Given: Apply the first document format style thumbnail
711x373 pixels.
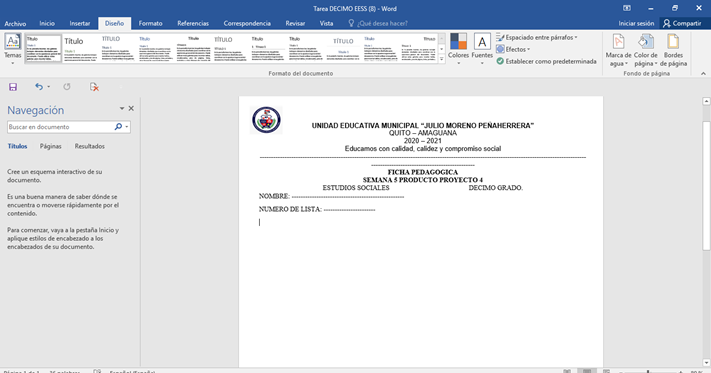Looking at the screenshot, I should pyautogui.click(x=43, y=48).
